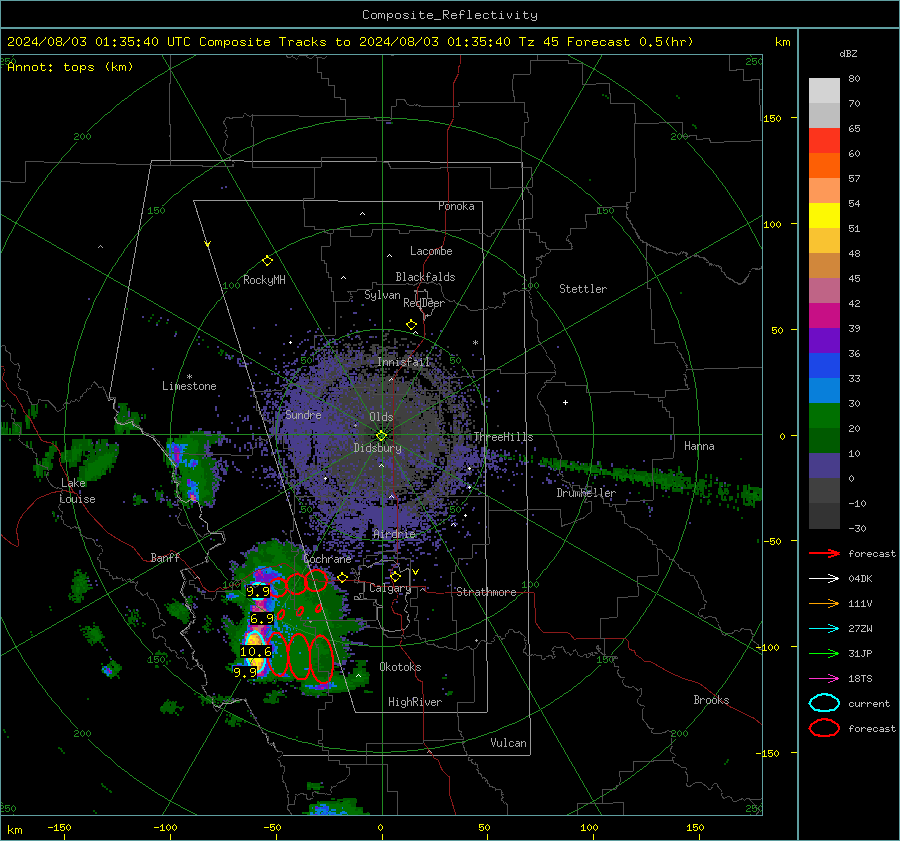Click the Airdrie city label
The width and height of the screenshot is (900, 841).
pos(394,534)
